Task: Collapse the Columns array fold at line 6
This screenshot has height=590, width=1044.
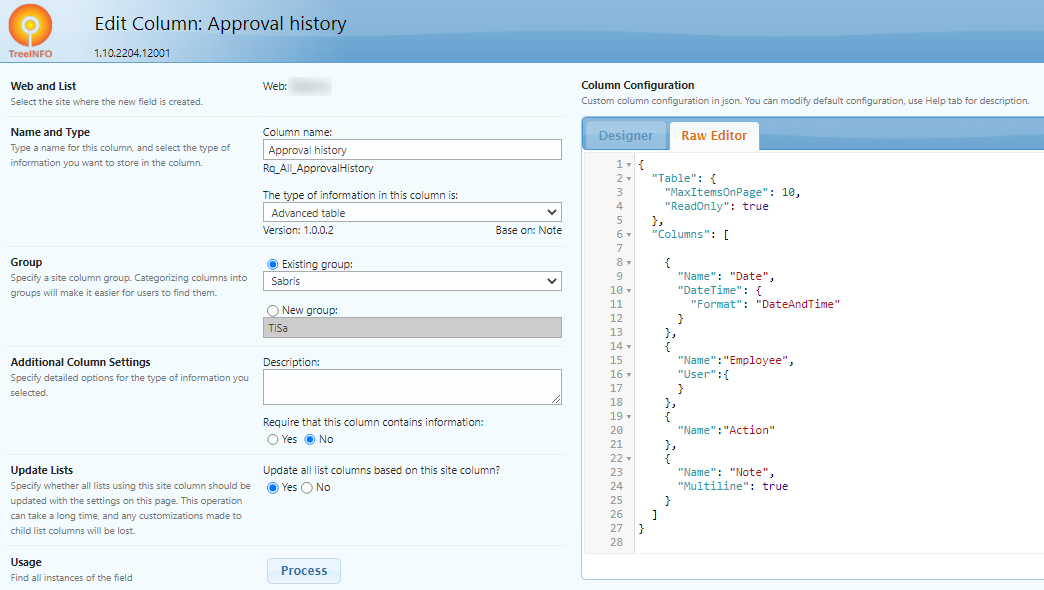Action: 629,234
